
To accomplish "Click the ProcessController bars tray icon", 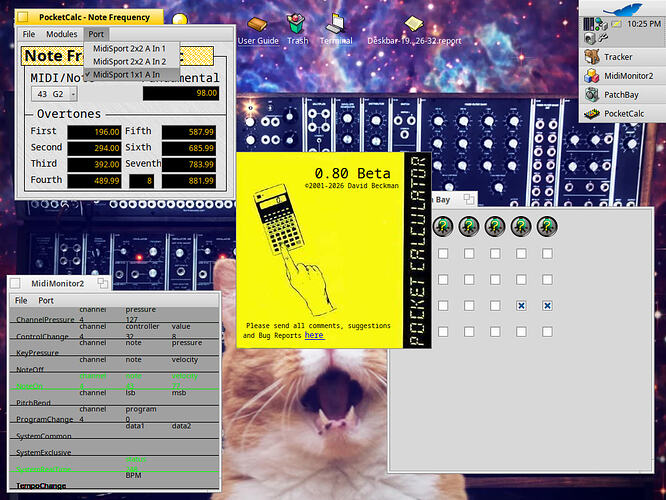I will click(x=588, y=24).
